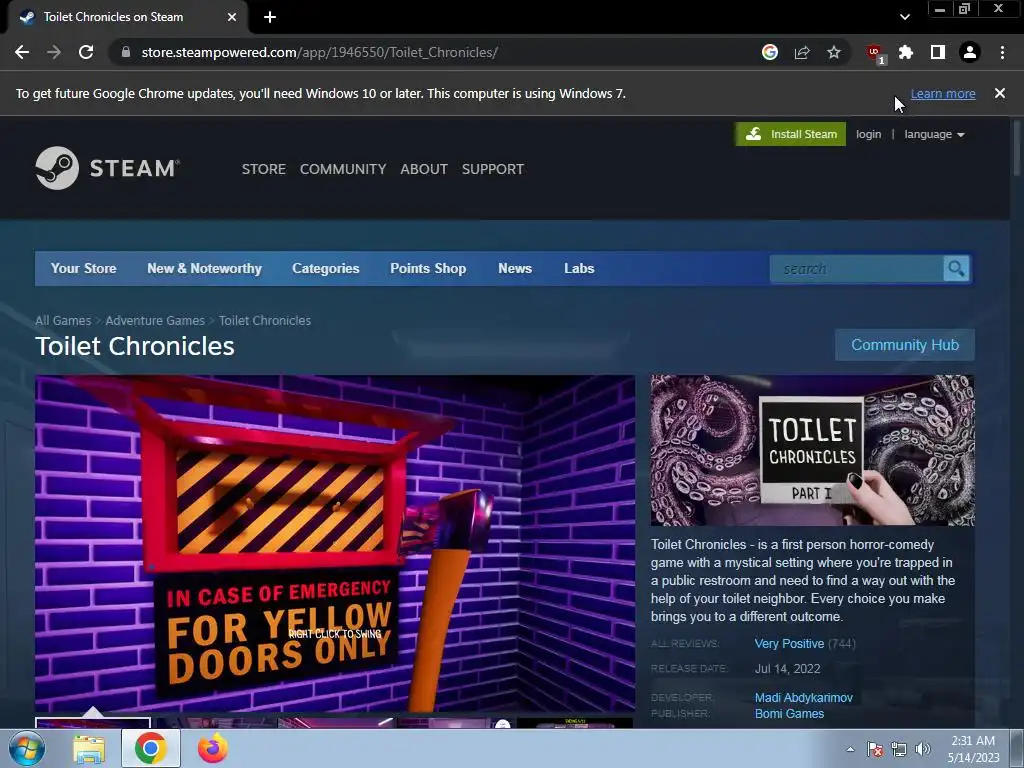Open the Very Positive reviews link

tap(790, 643)
